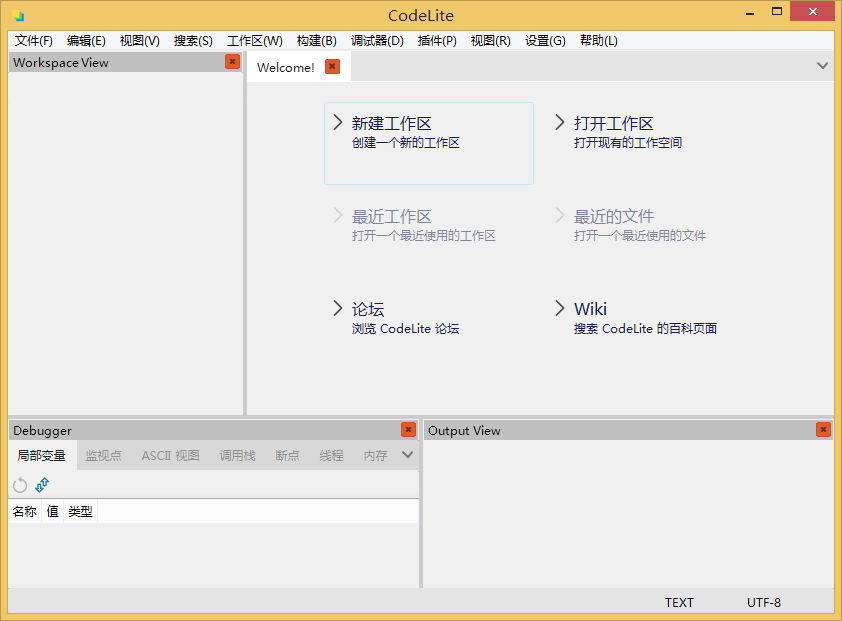Screen dimensions: 842x621
Task: Click the refresh icon in the Debugger panel
Action: 19,484
